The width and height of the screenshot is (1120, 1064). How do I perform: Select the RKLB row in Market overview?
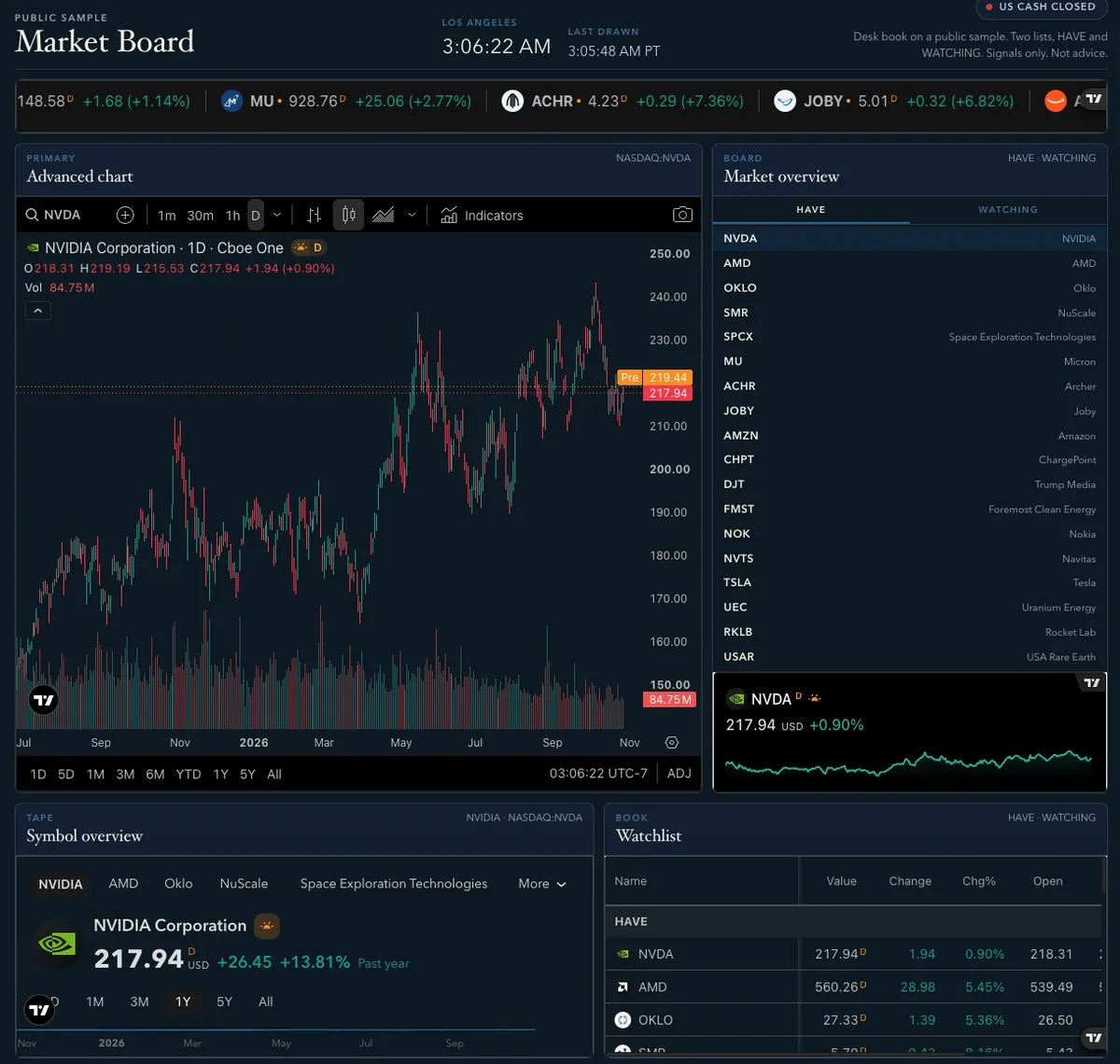point(910,632)
